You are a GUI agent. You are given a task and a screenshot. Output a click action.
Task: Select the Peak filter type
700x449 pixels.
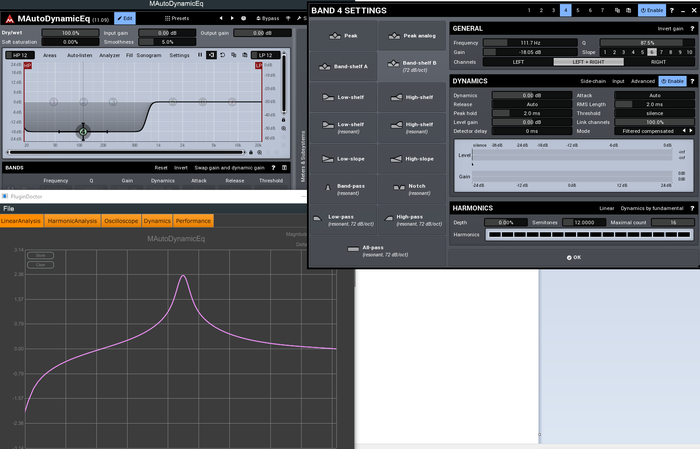click(343, 36)
